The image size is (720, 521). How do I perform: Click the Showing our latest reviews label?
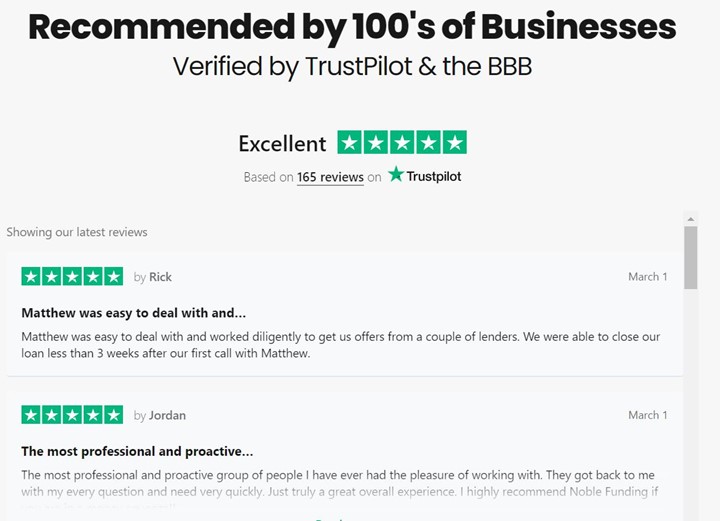(x=77, y=232)
